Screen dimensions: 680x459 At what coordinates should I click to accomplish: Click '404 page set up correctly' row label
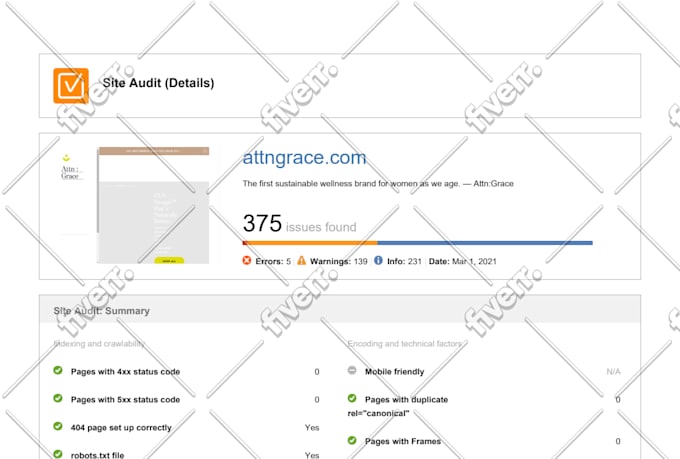pos(121,428)
